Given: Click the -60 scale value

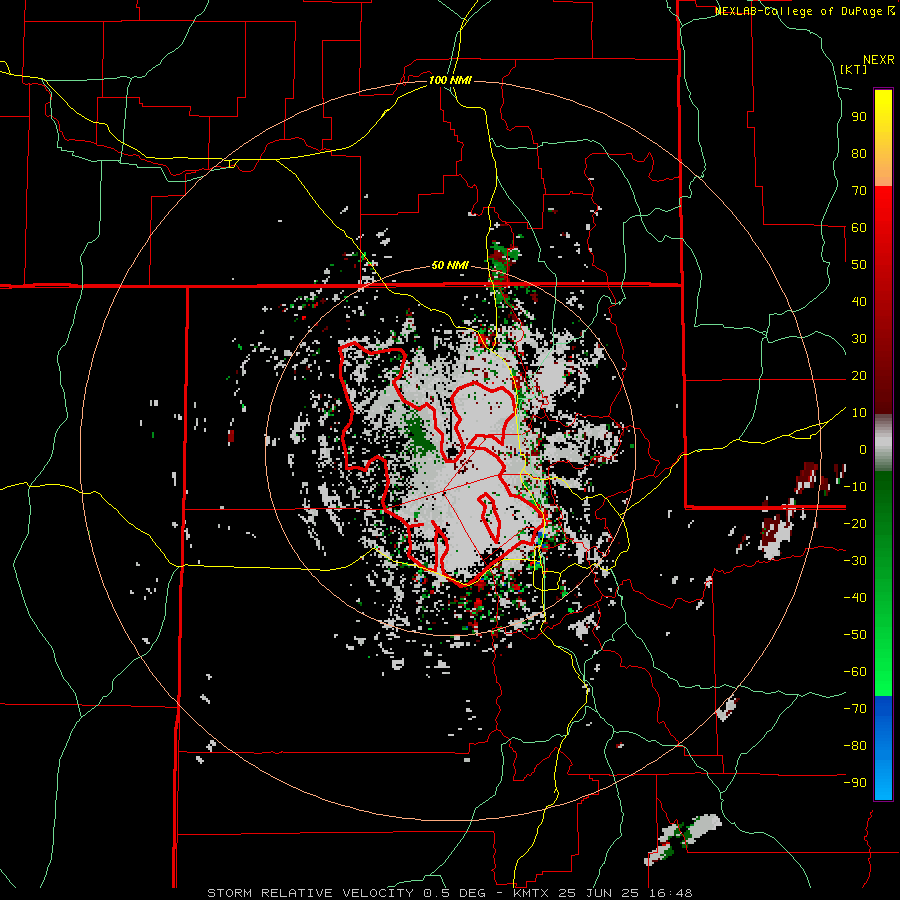Looking at the screenshot, I should [855, 672].
